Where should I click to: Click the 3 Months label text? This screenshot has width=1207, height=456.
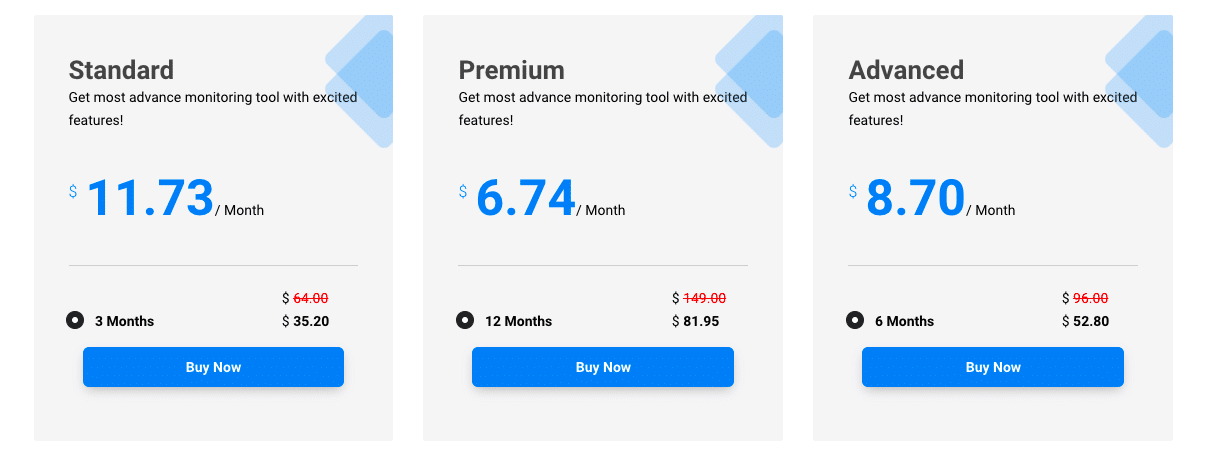[x=124, y=321]
